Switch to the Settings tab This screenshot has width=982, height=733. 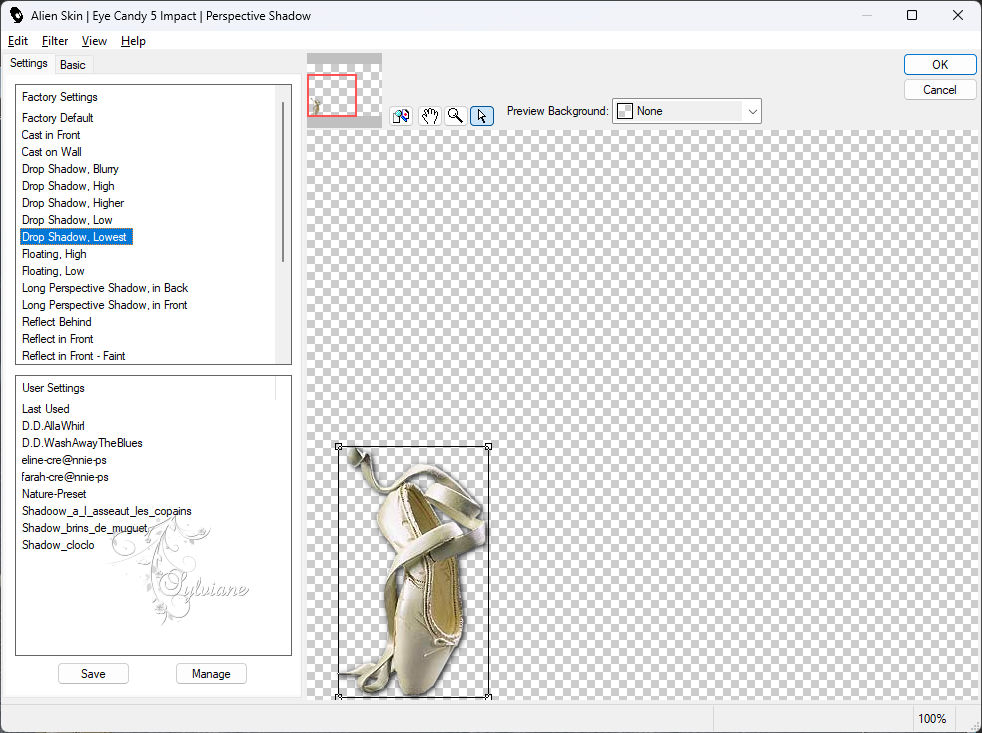(x=28, y=63)
